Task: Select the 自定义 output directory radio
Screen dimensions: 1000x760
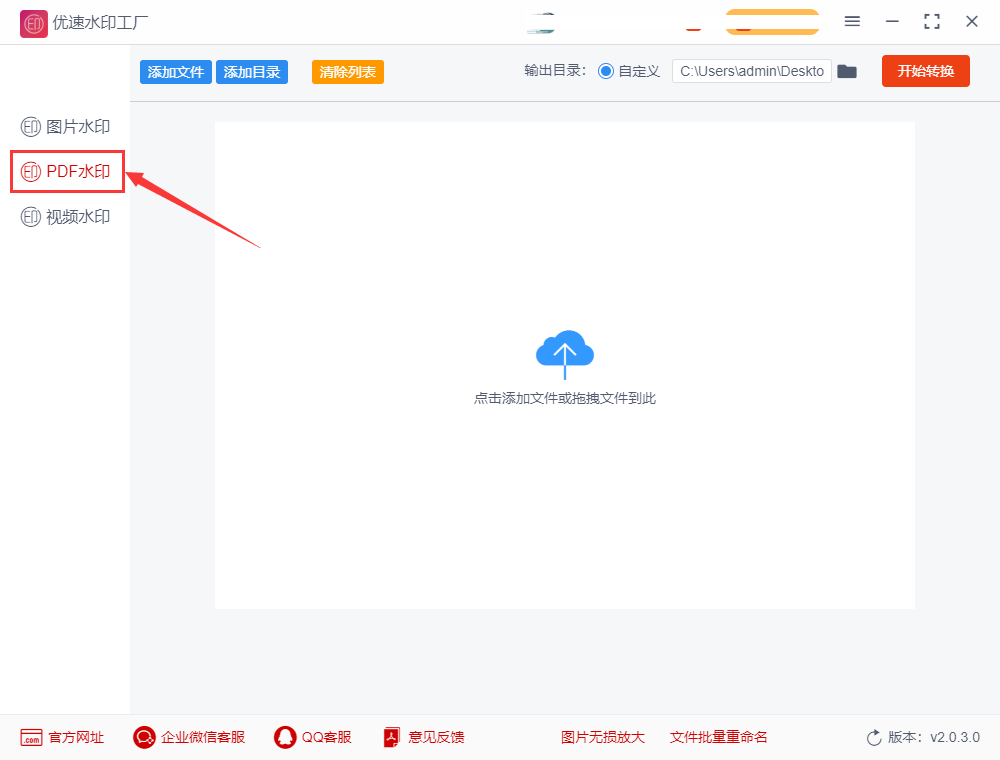Action: pyautogui.click(x=605, y=71)
